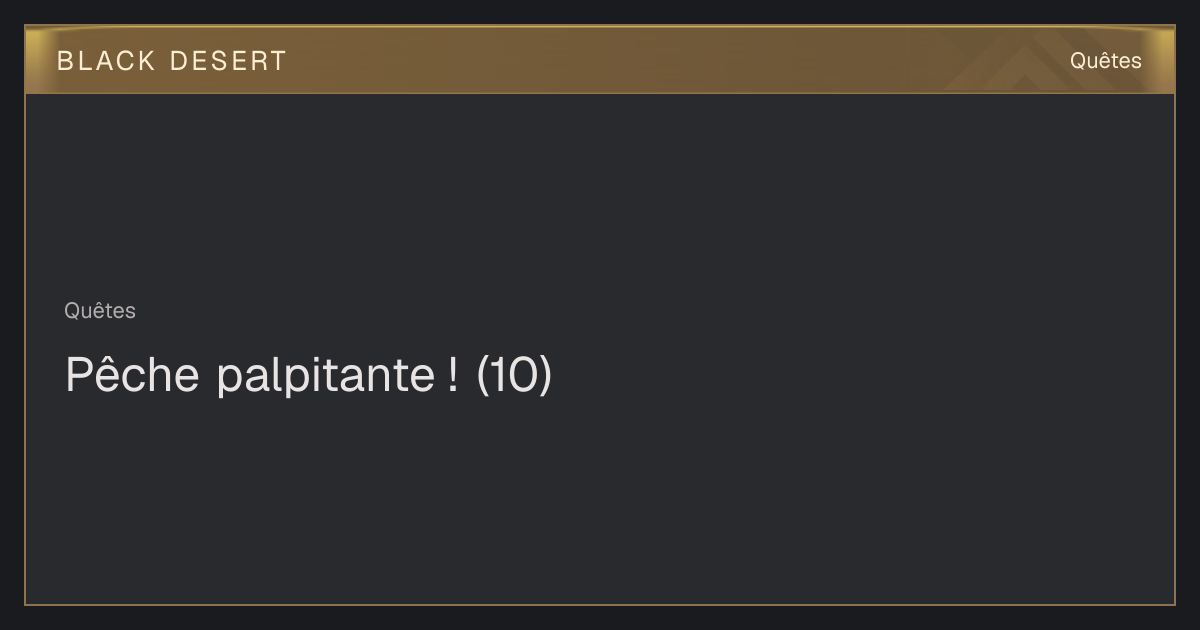Click the letter B of the BLACK DESERT logo
The width and height of the screenshot is (1200, 630).
[65, 61]
